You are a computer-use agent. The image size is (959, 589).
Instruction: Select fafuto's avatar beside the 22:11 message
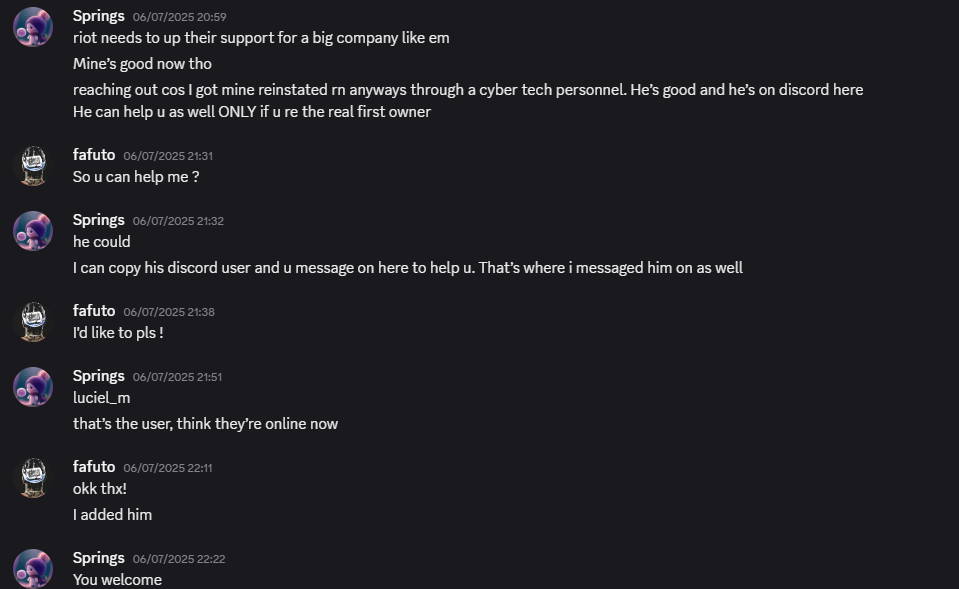coord(33,477)
